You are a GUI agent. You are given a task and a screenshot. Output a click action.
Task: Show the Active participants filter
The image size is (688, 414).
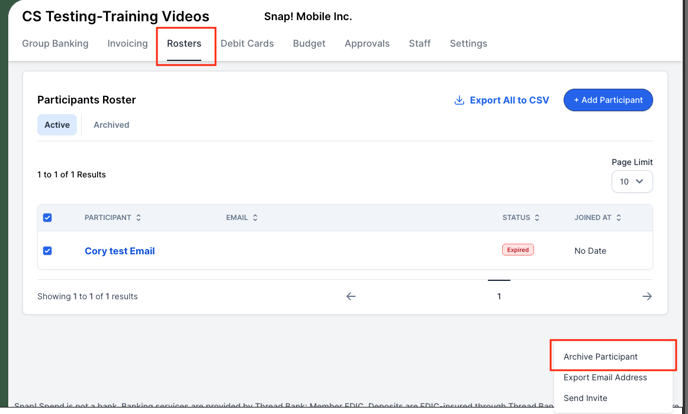click(57, 125)
